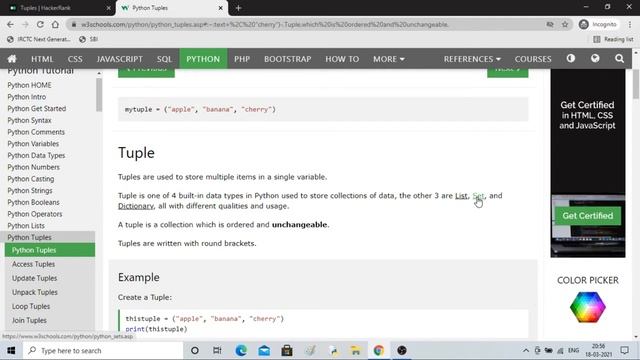
Task: Open Loop Tuples in sidebar
Action: coord(31,306)
